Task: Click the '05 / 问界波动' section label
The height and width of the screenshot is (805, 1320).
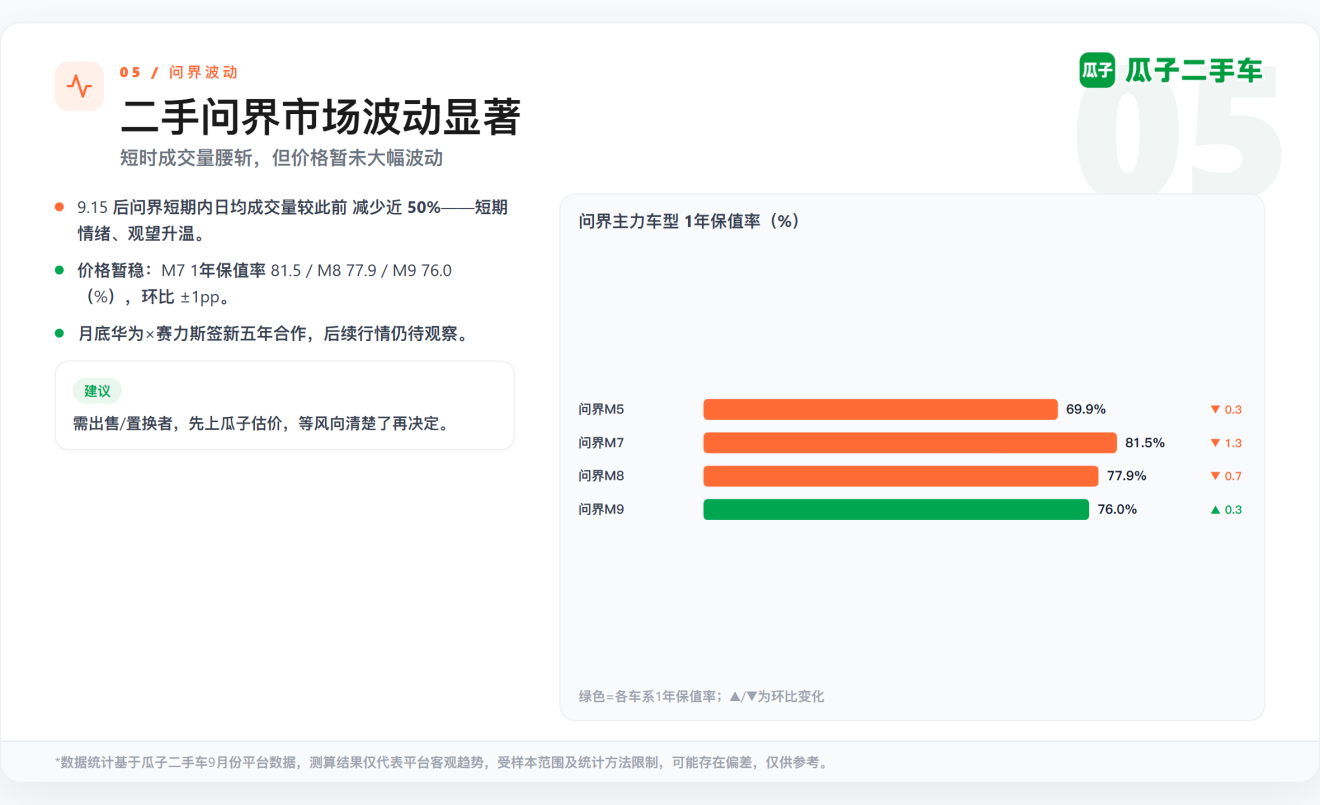Action: click(x=179, y=72)
